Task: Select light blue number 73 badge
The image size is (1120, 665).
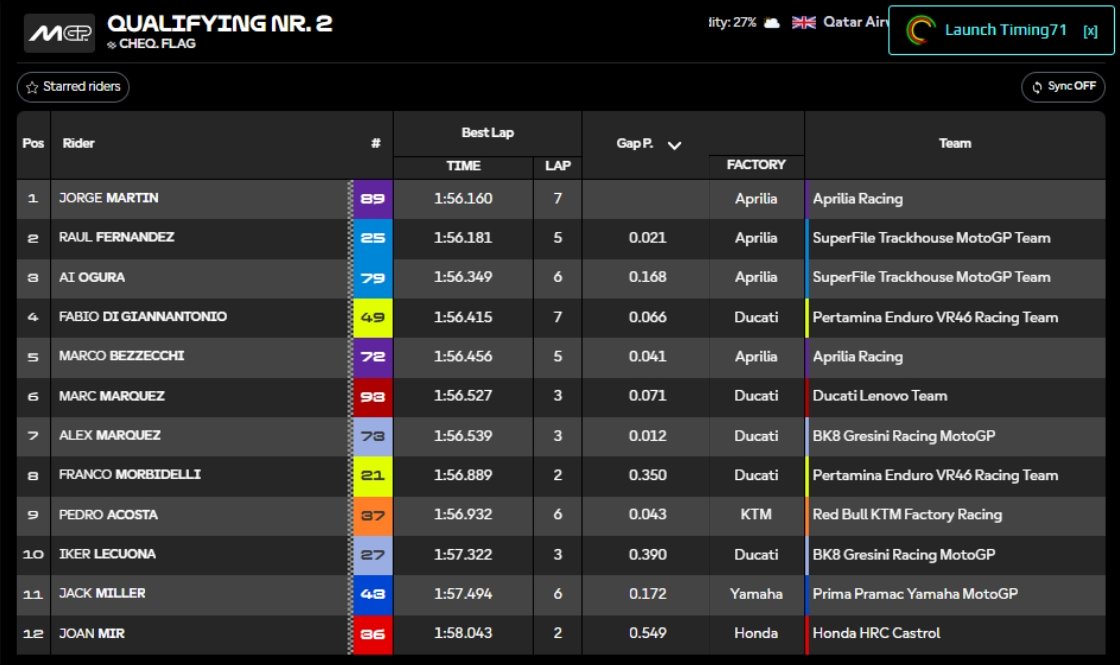Action: (x=372, y=436)
